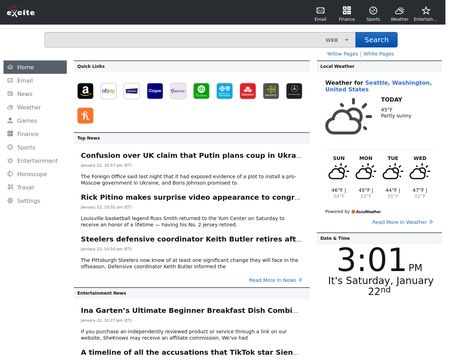Click the Excite logo

click(21, 12)
